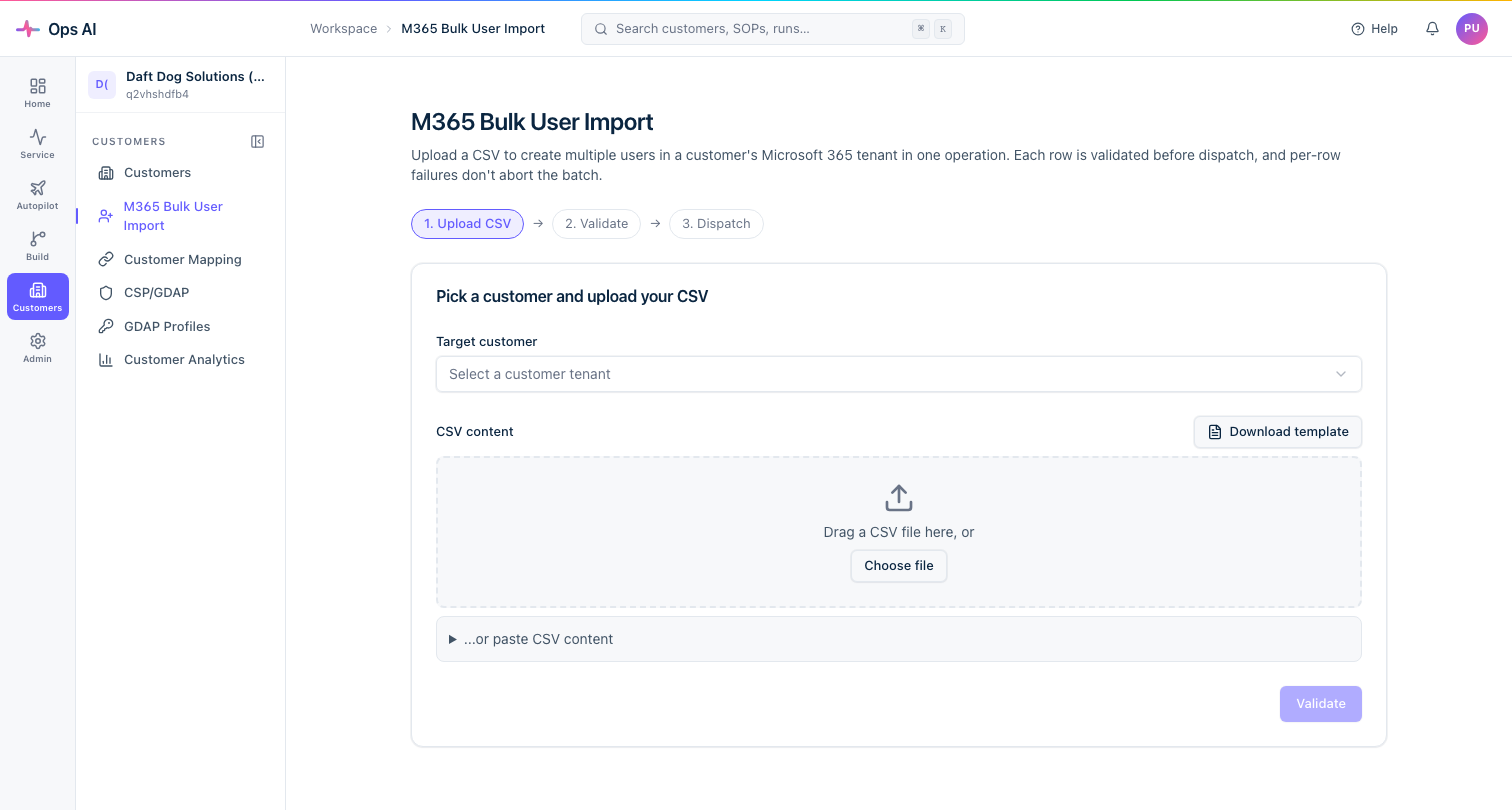Click the Ops AI logo icon
Viewport: 1512px width, 810px height.
click(x=28, y=29)
